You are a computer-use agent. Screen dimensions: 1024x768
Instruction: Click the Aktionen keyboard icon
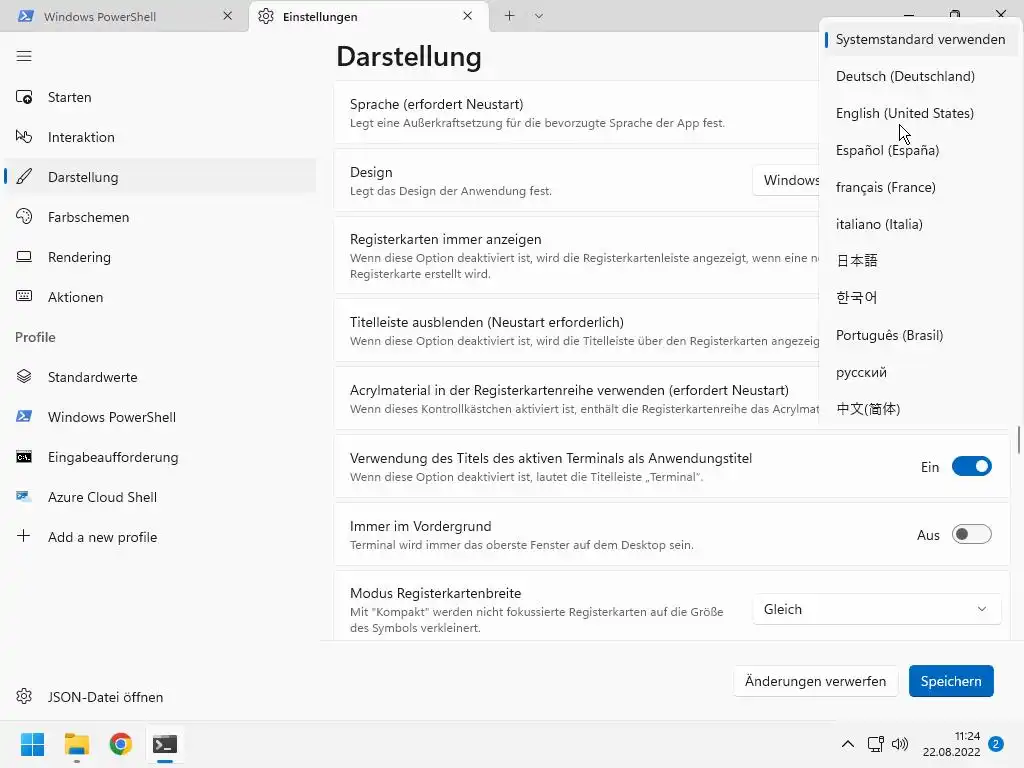pos(24,296)
